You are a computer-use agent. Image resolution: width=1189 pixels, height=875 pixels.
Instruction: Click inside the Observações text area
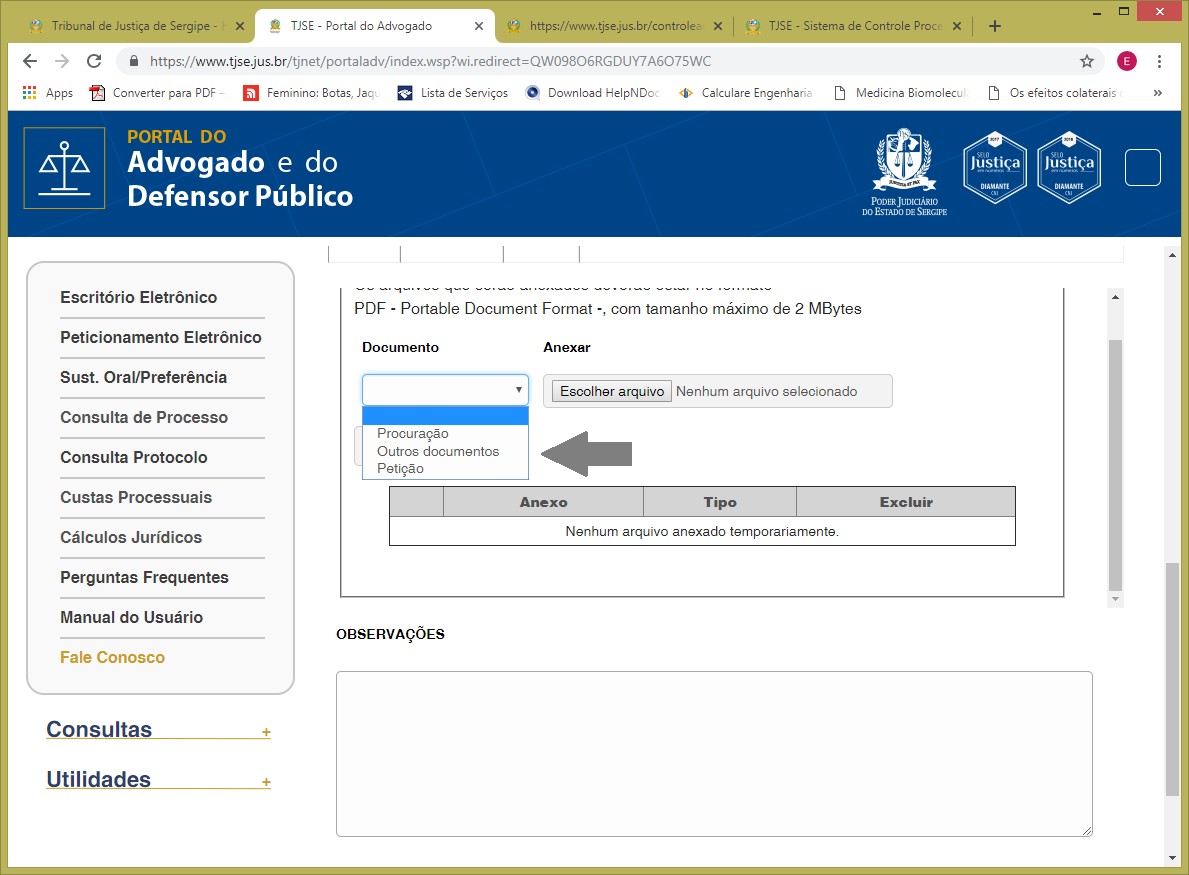click(713, 753)
